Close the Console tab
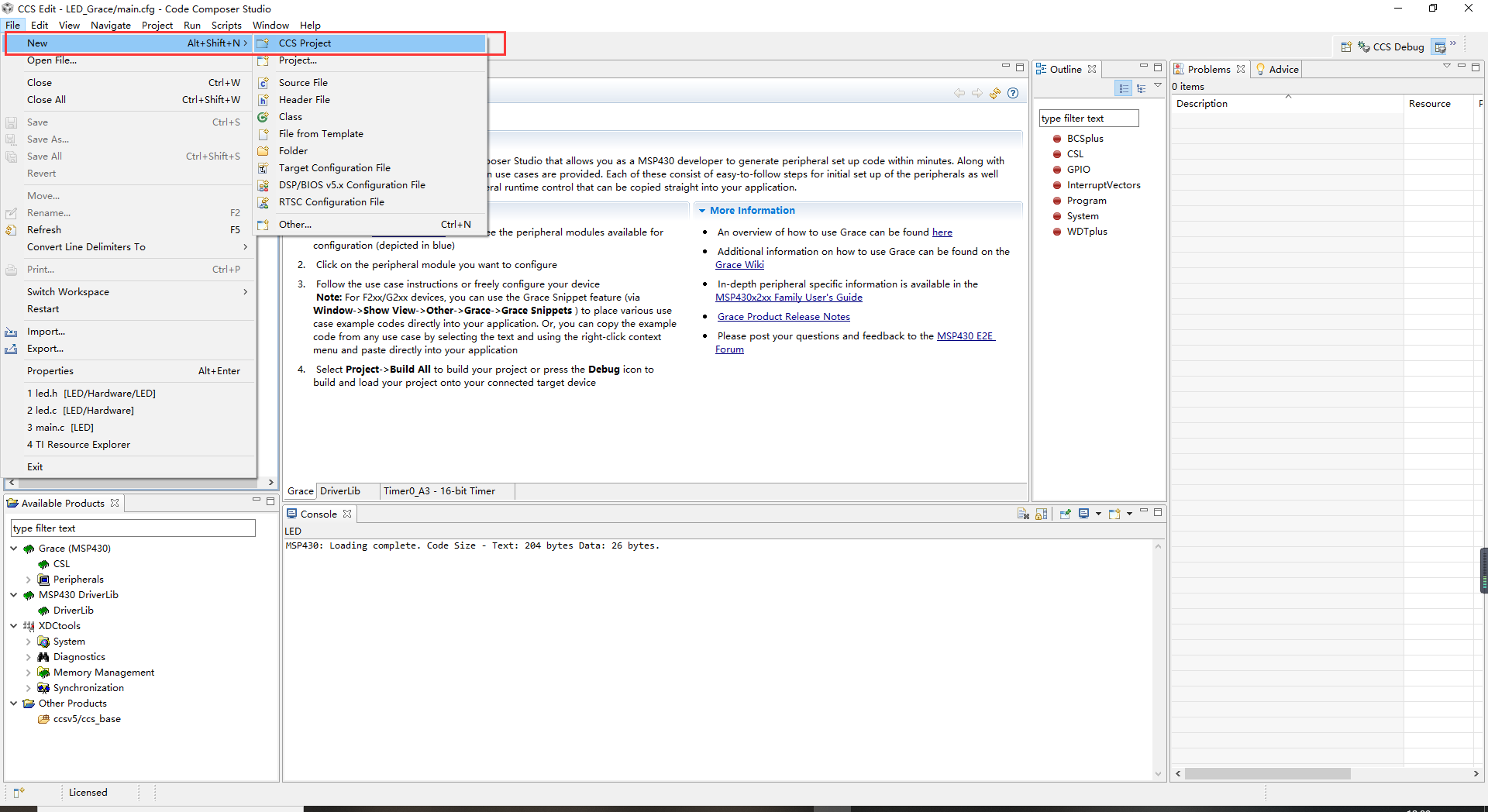This screenshot has height=812, width=1488. click(347, 514)
